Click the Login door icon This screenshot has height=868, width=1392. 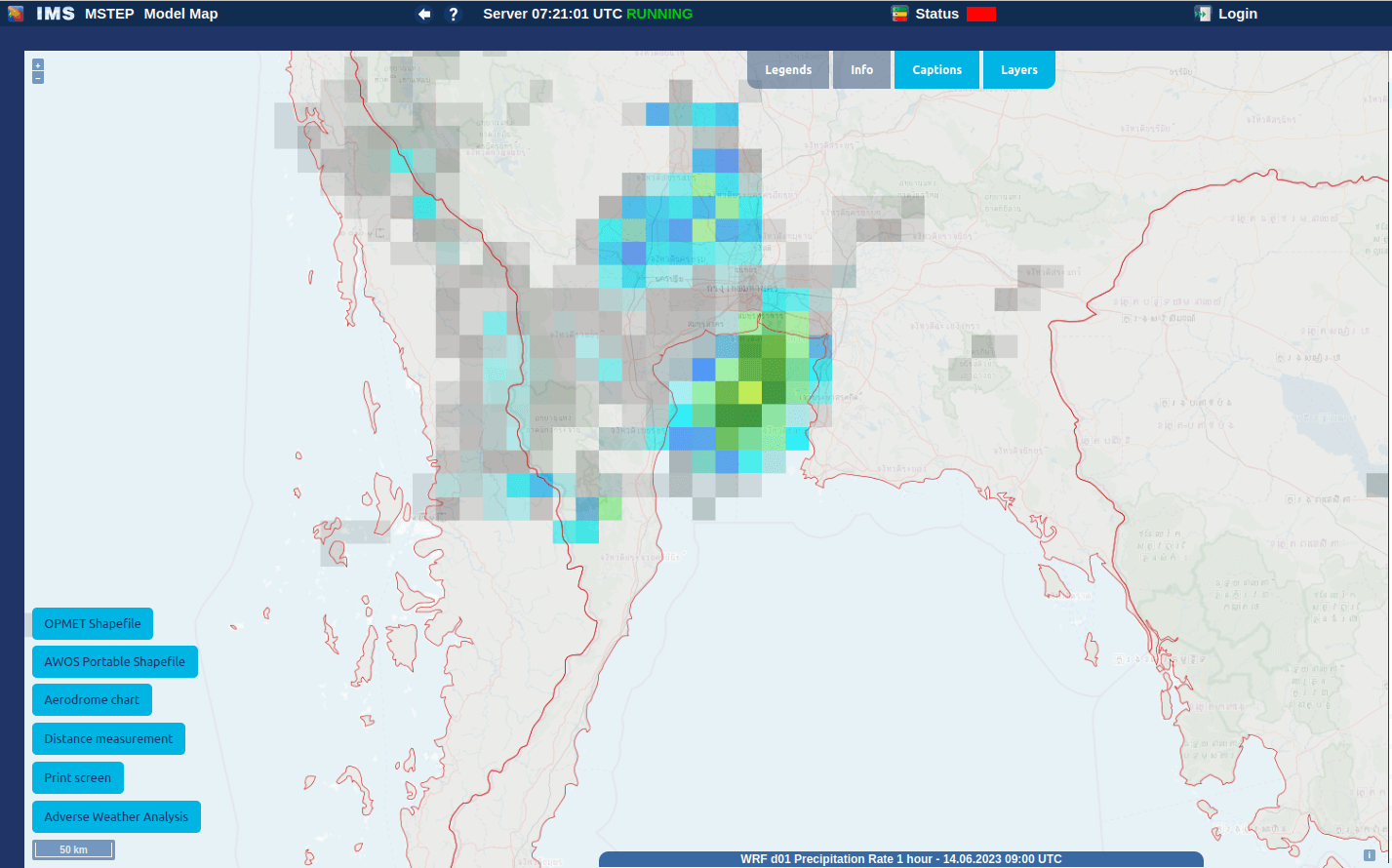(x=1203, y=14)
